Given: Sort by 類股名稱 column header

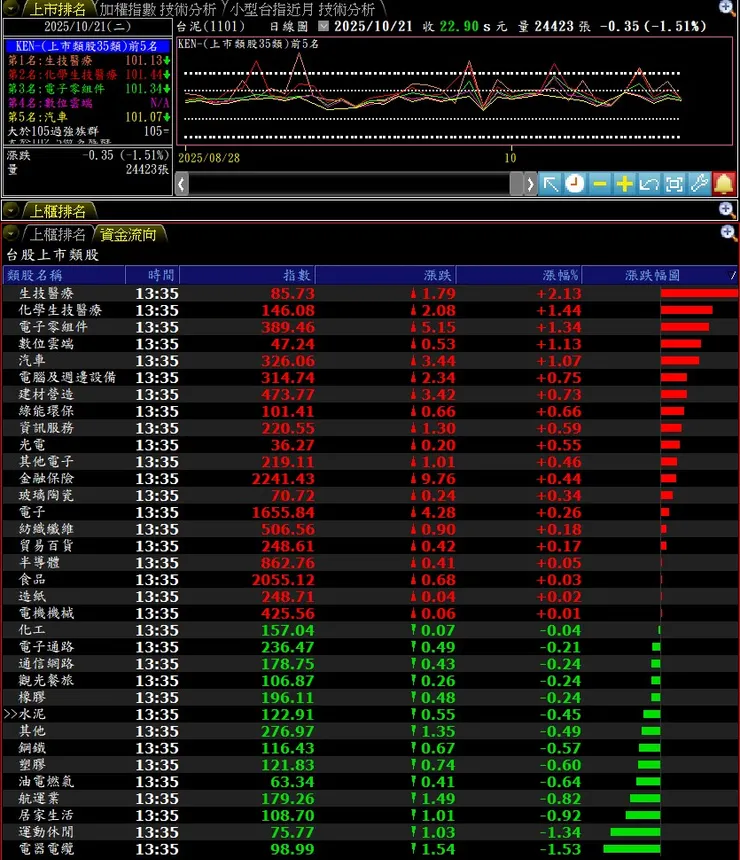Looking at the screenshot, I should pyautogui.click(x=64, y=275).
